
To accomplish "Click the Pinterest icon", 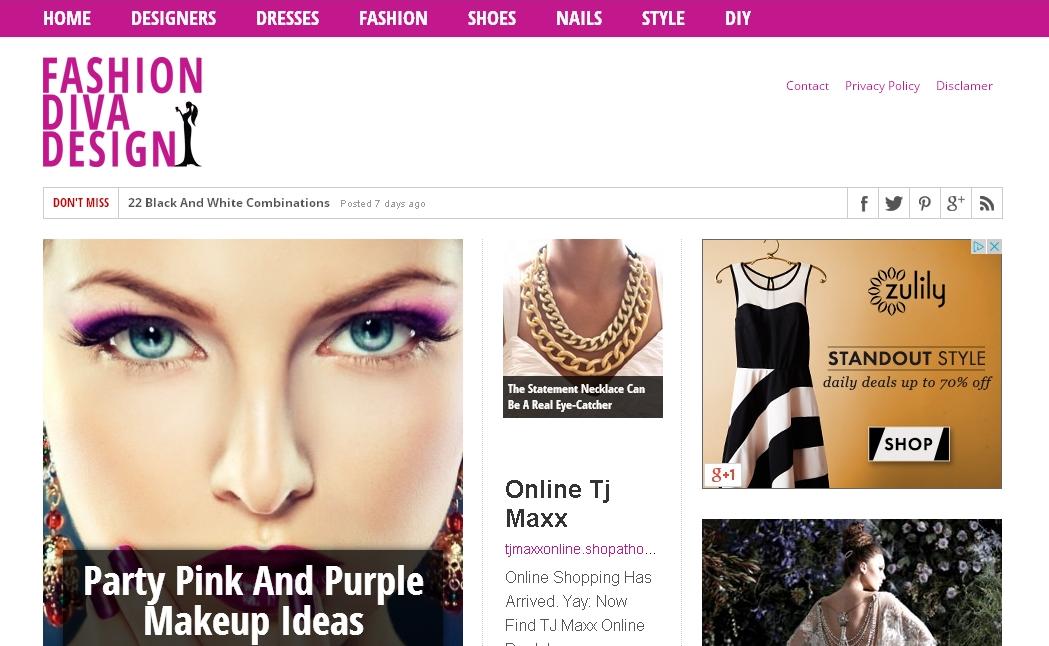I will pos(925,203).
